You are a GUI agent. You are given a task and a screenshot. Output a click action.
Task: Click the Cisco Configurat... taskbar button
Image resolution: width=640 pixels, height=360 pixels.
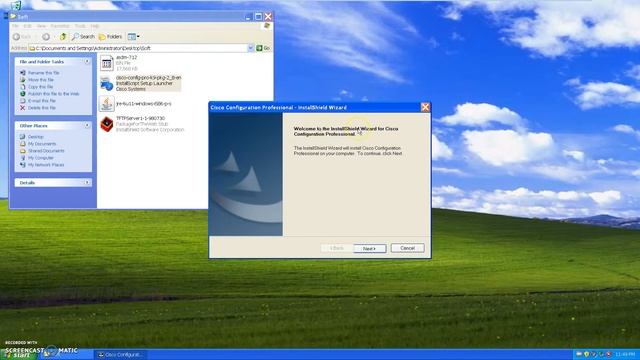(x=121, y=355)
